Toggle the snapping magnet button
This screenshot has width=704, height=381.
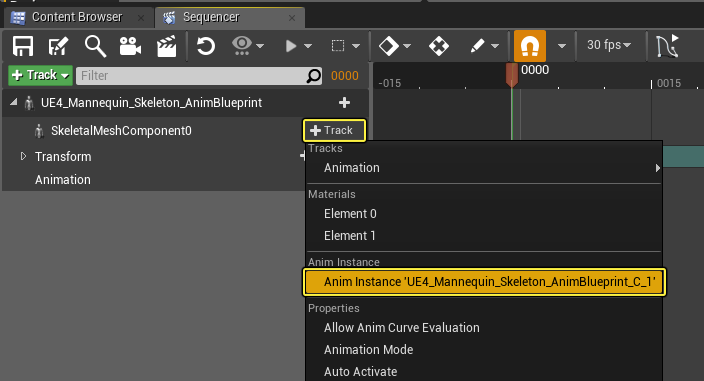click(x=530, y=46)
